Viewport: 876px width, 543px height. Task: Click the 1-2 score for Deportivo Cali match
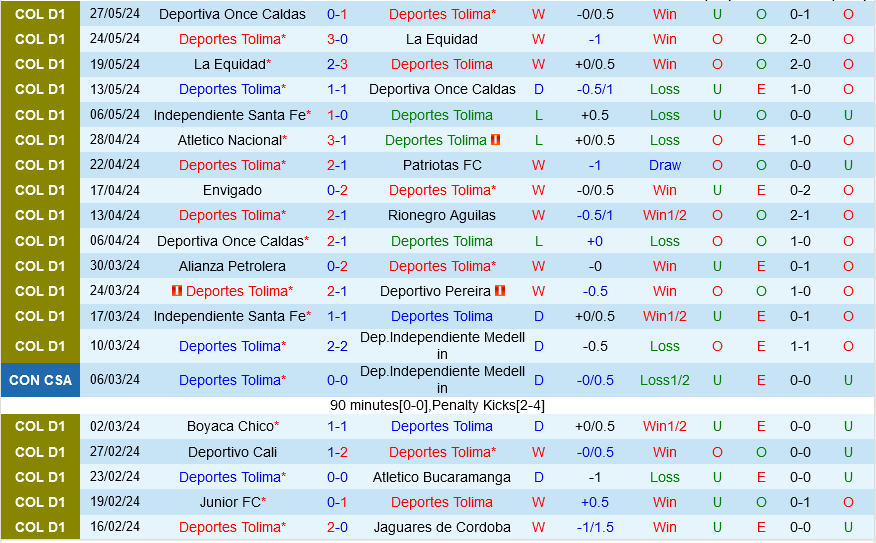(x=337, y=452)
